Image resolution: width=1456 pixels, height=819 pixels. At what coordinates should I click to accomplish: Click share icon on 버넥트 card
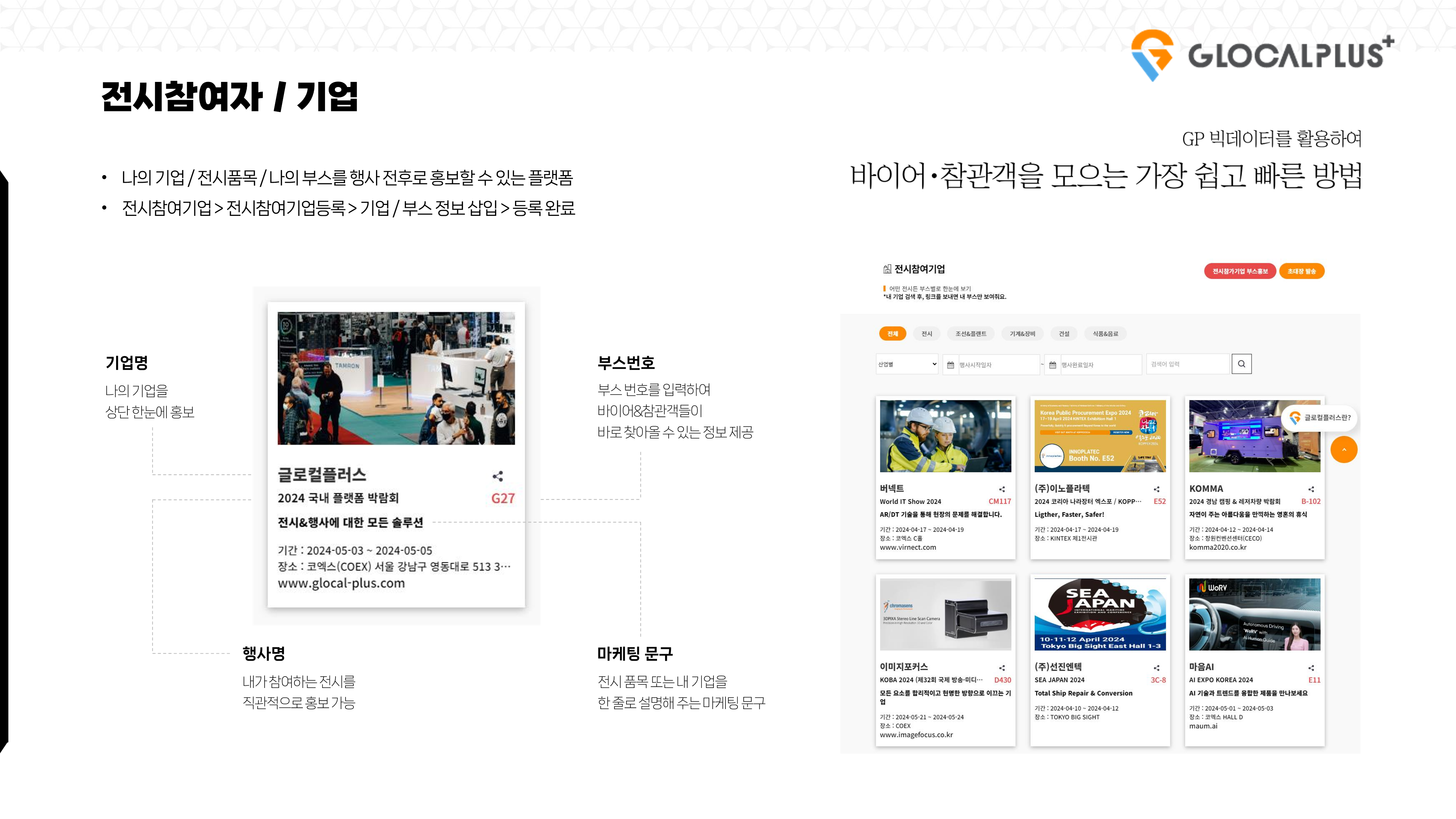(1002, 489)
